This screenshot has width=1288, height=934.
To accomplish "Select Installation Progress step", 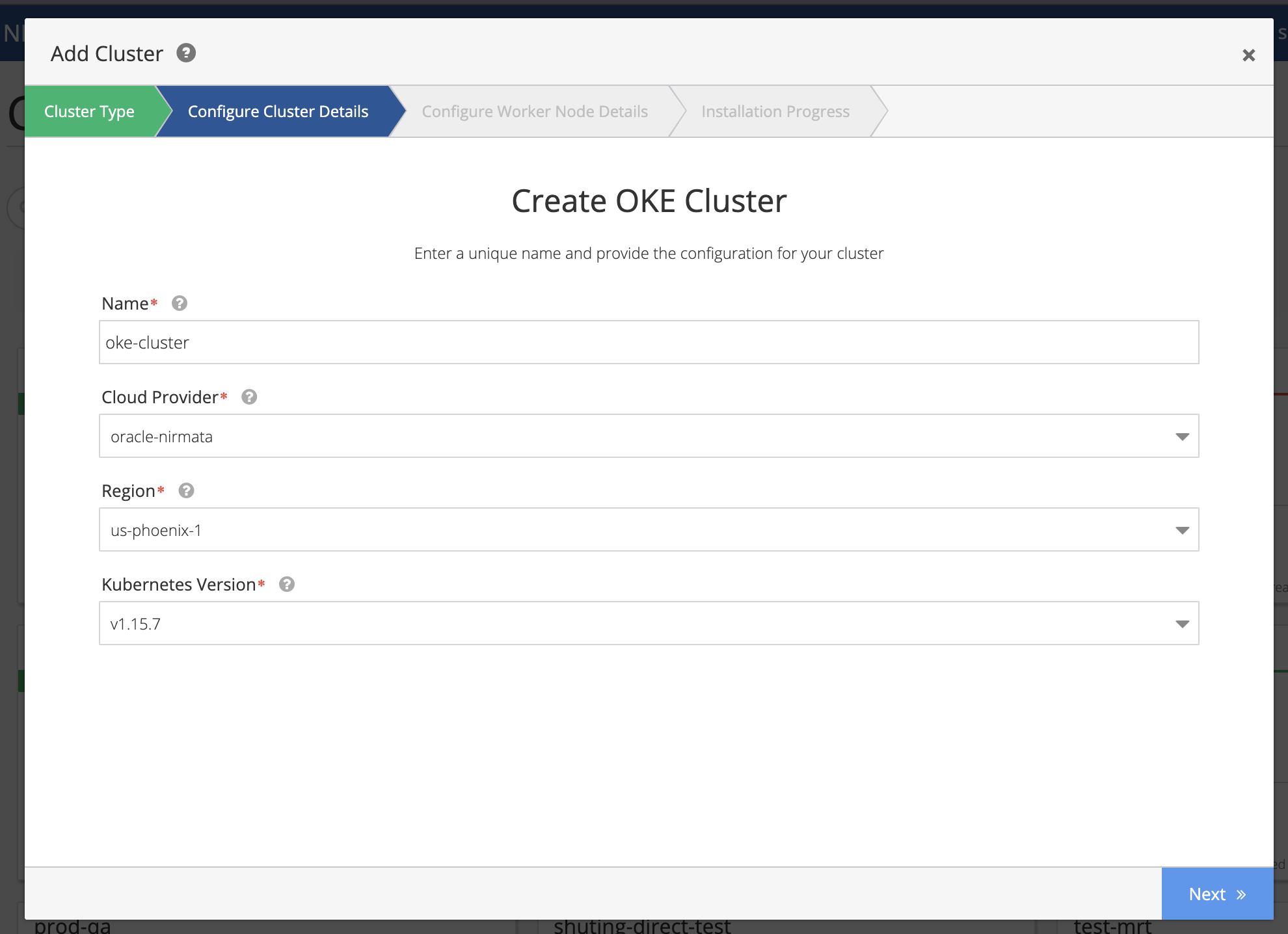I will pyautogui.click(x=775, y=111).
